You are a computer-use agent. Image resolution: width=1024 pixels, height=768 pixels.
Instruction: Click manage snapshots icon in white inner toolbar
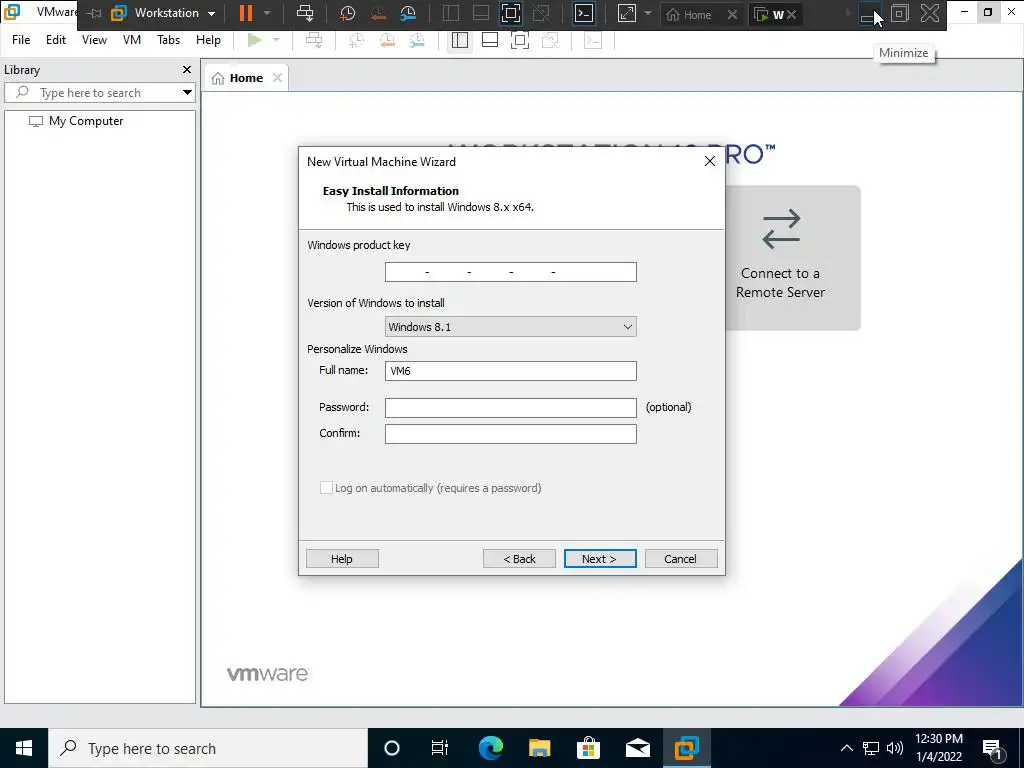point(417,40)
